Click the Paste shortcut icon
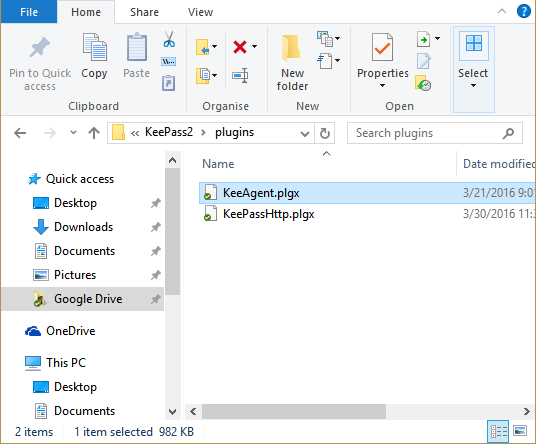536x444 pixels. [x=169, y=83]
